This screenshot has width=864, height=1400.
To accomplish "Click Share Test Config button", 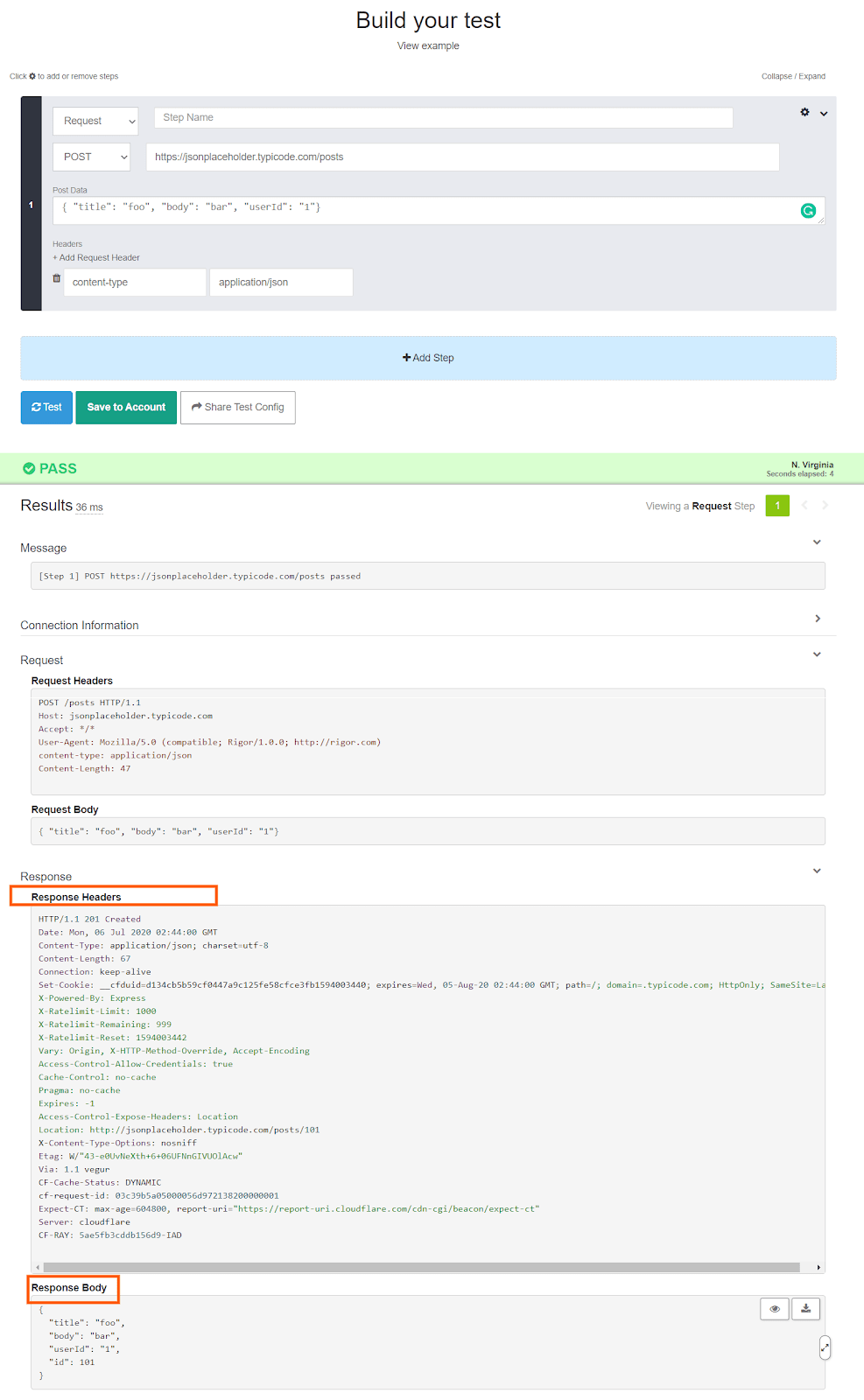I will 238,407.
